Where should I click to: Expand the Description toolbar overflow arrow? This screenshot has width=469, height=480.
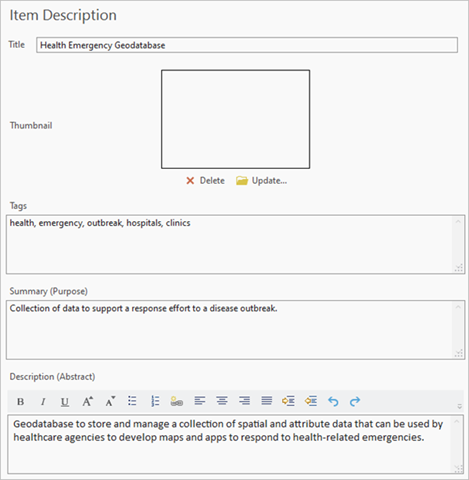point(459,406)
